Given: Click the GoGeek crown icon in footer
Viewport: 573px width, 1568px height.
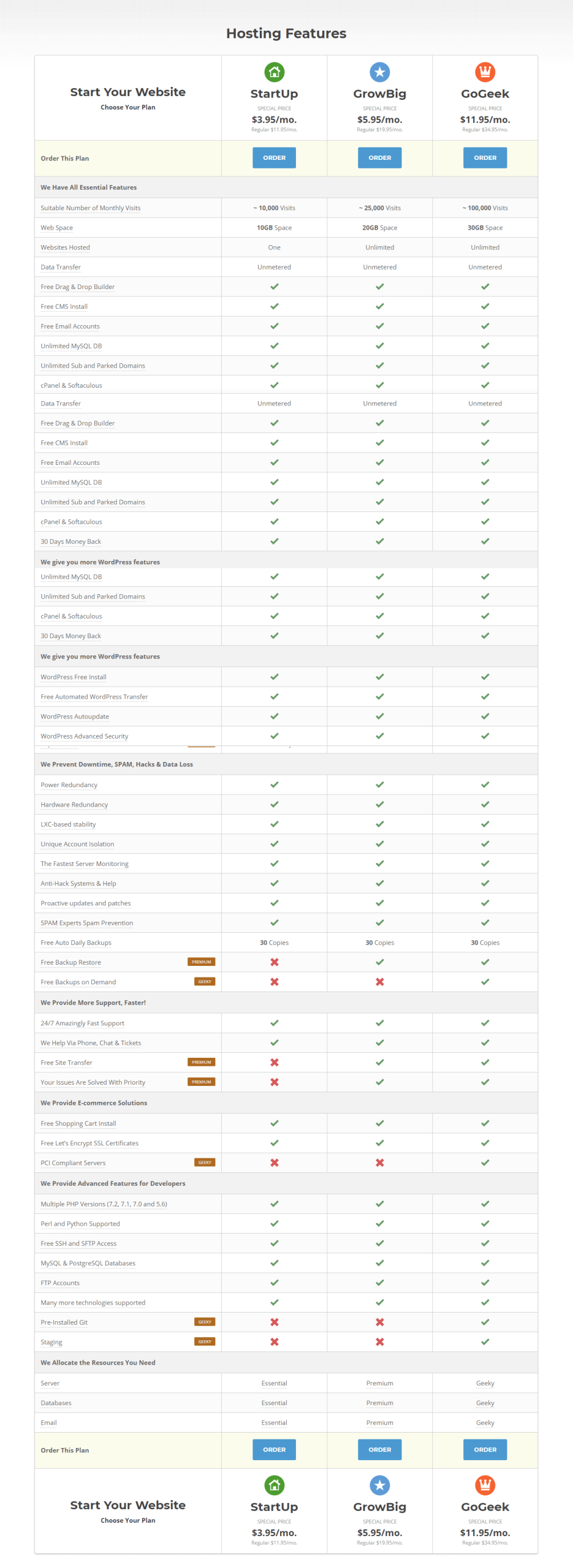Looking at the screenshot, I should coord(485,1485).
